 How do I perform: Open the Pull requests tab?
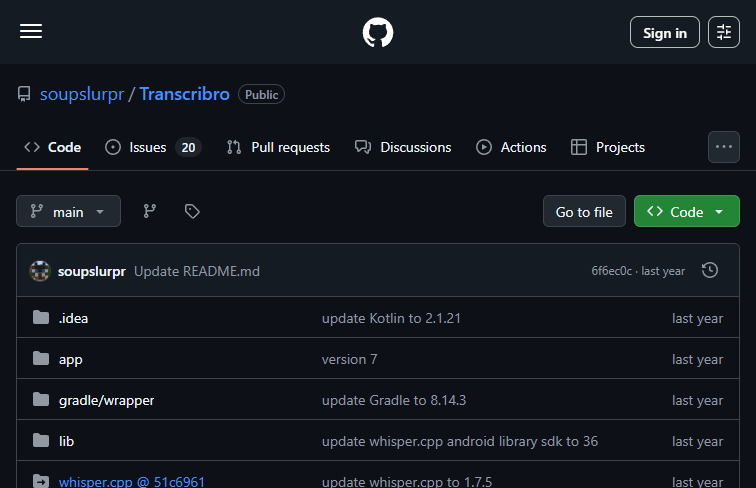[x=278, y=147]
